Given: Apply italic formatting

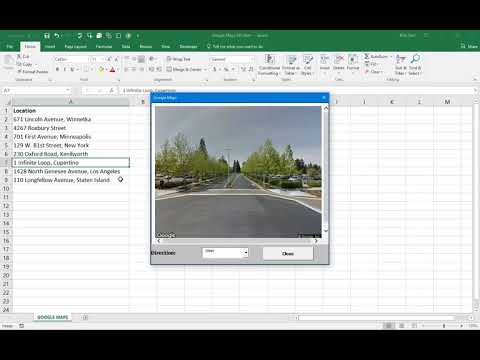Looking at the screenshot, I should [65, 69].
